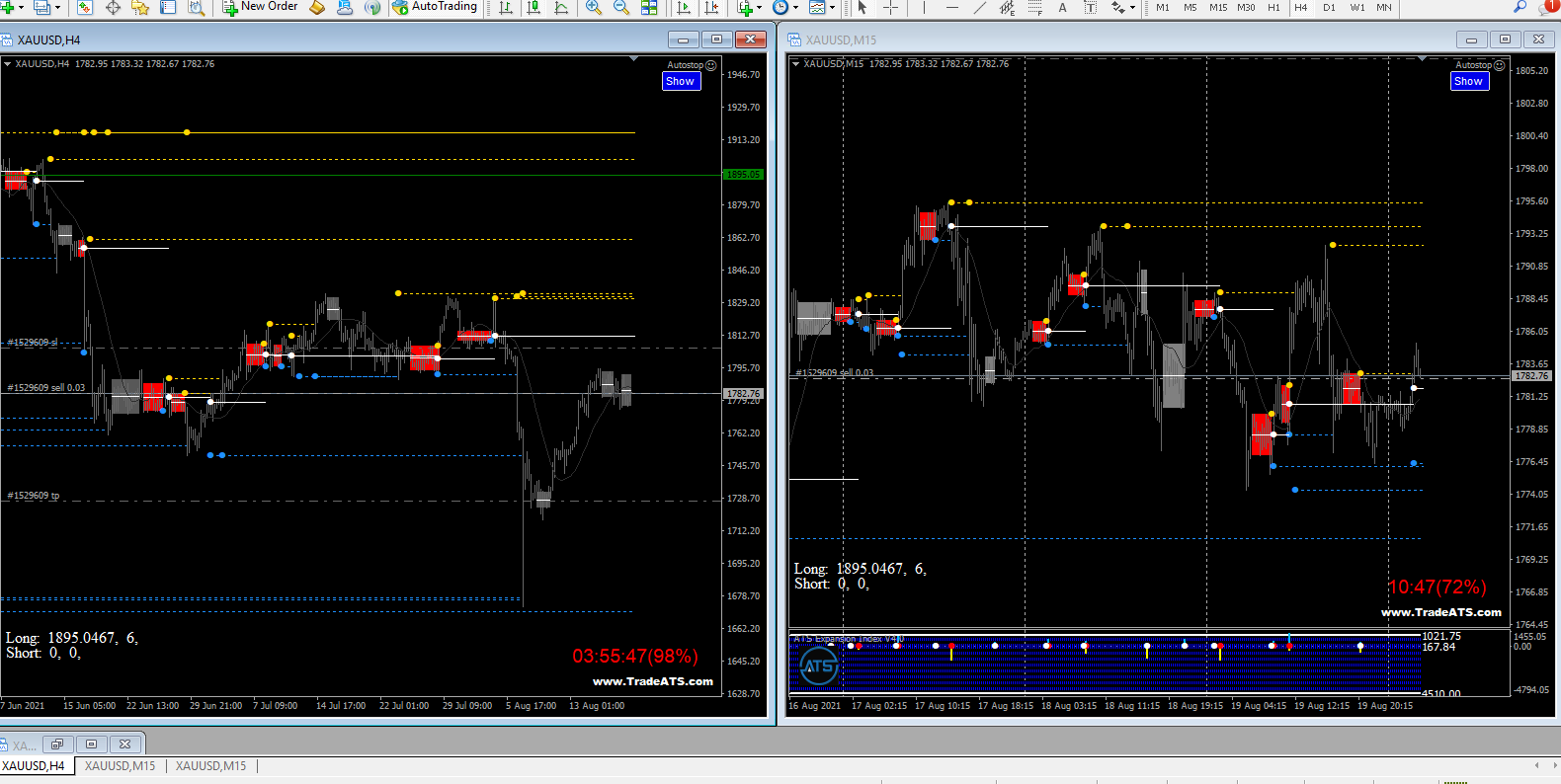Zoom out on the chart
The height and width of the screenshot is (784, 1561).
(621, 7)
